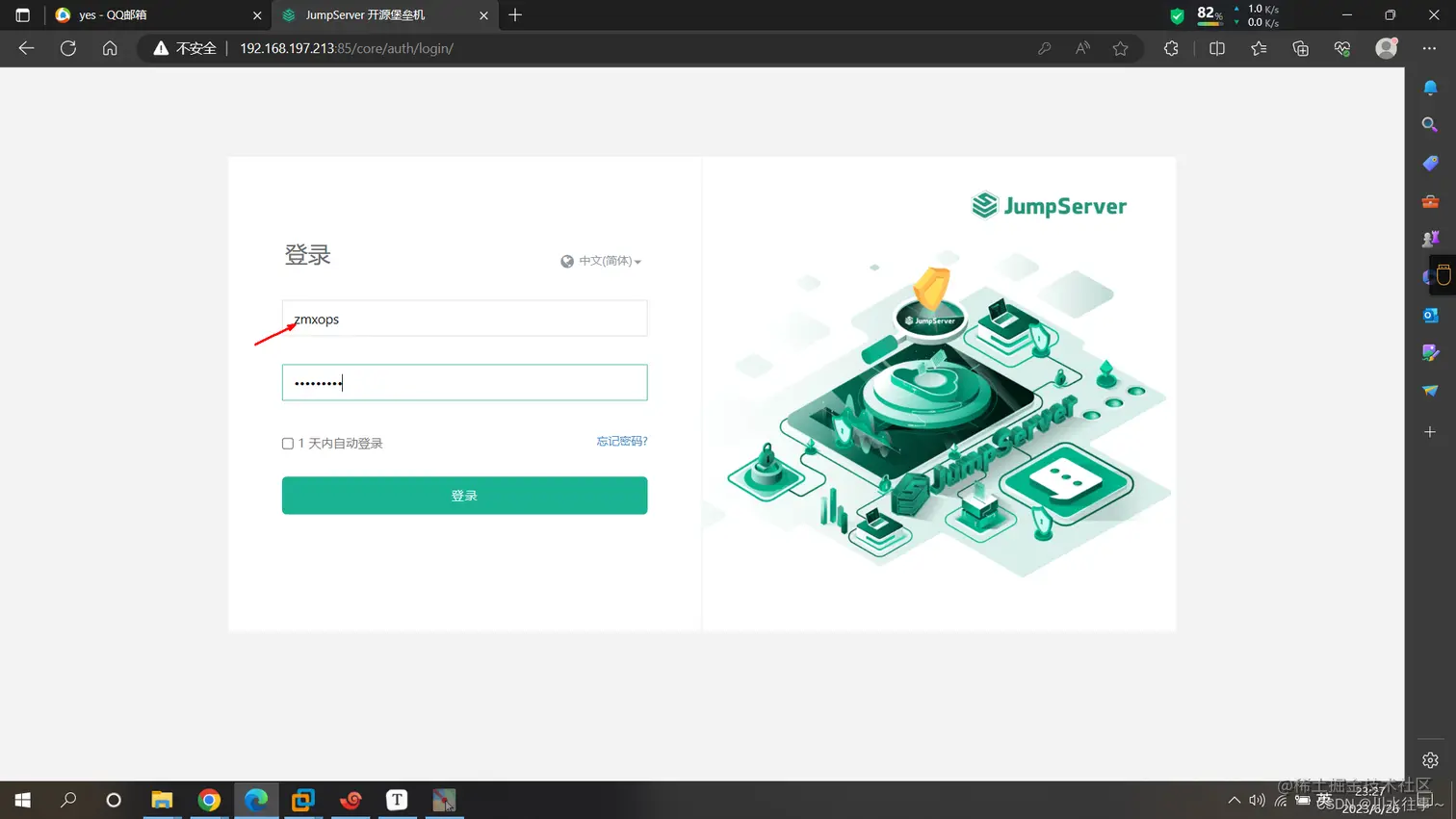Close the JumpServer 开源堡垒机 tab

(x=484, y=15)
